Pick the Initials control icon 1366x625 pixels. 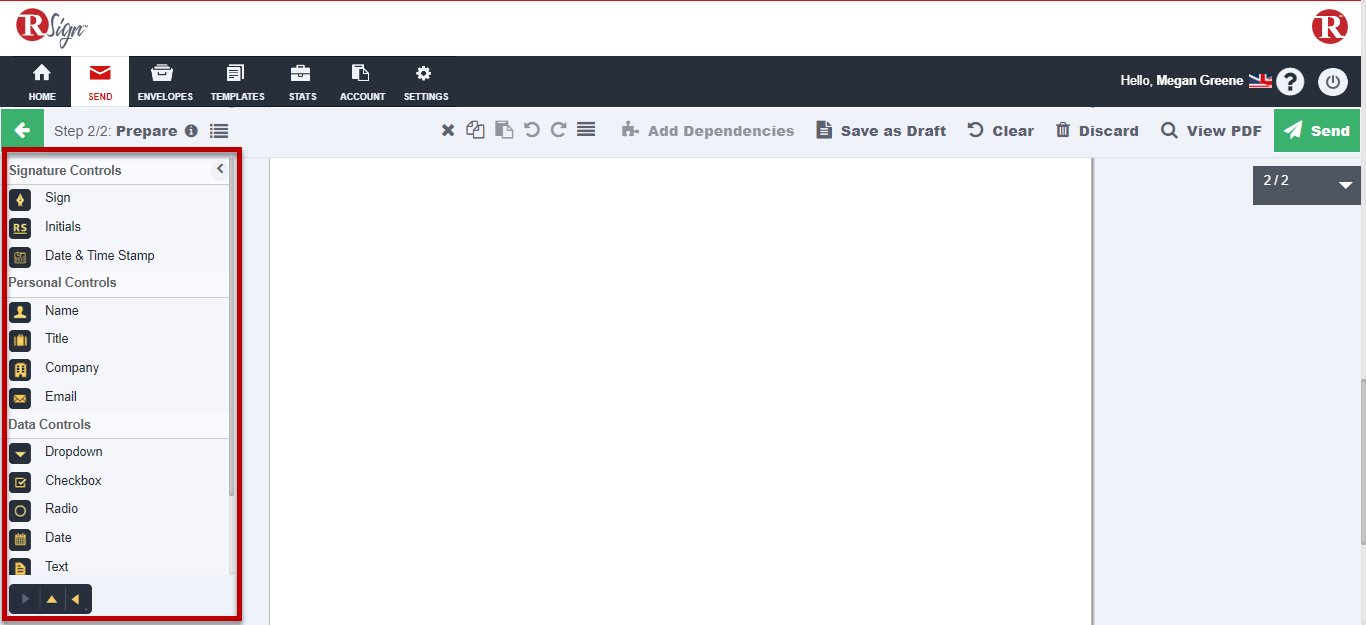[20, 228]
